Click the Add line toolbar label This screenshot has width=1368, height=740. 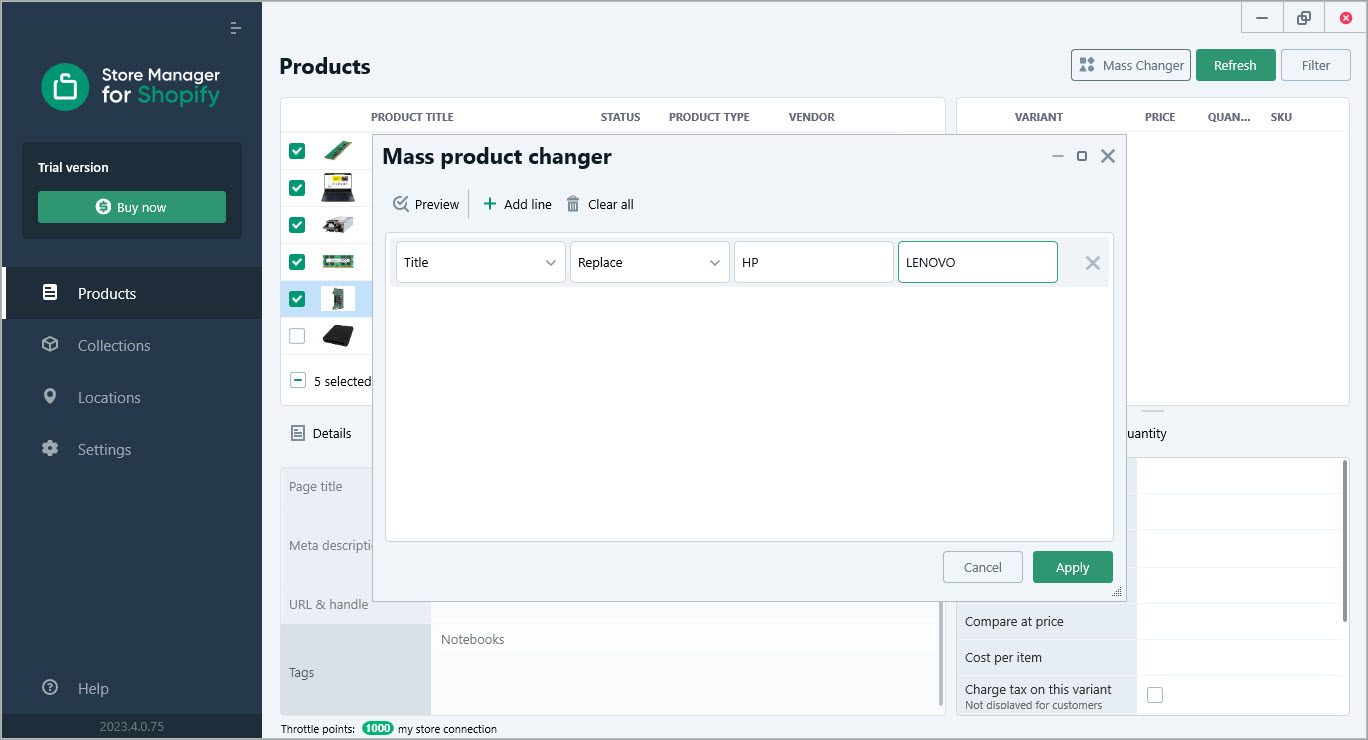528,204
